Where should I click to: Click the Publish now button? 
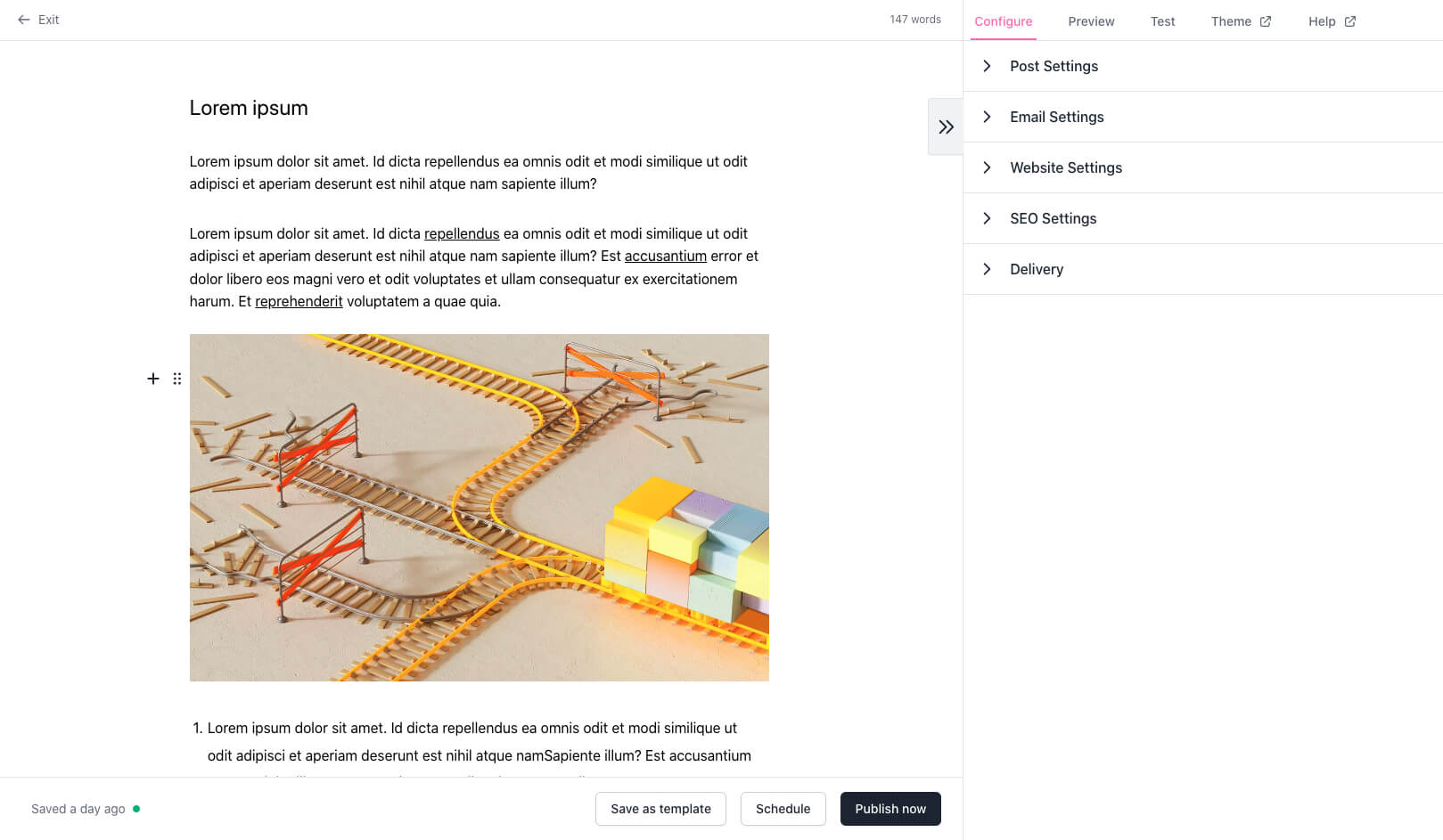pyautogui.click(x=890, y=809)
